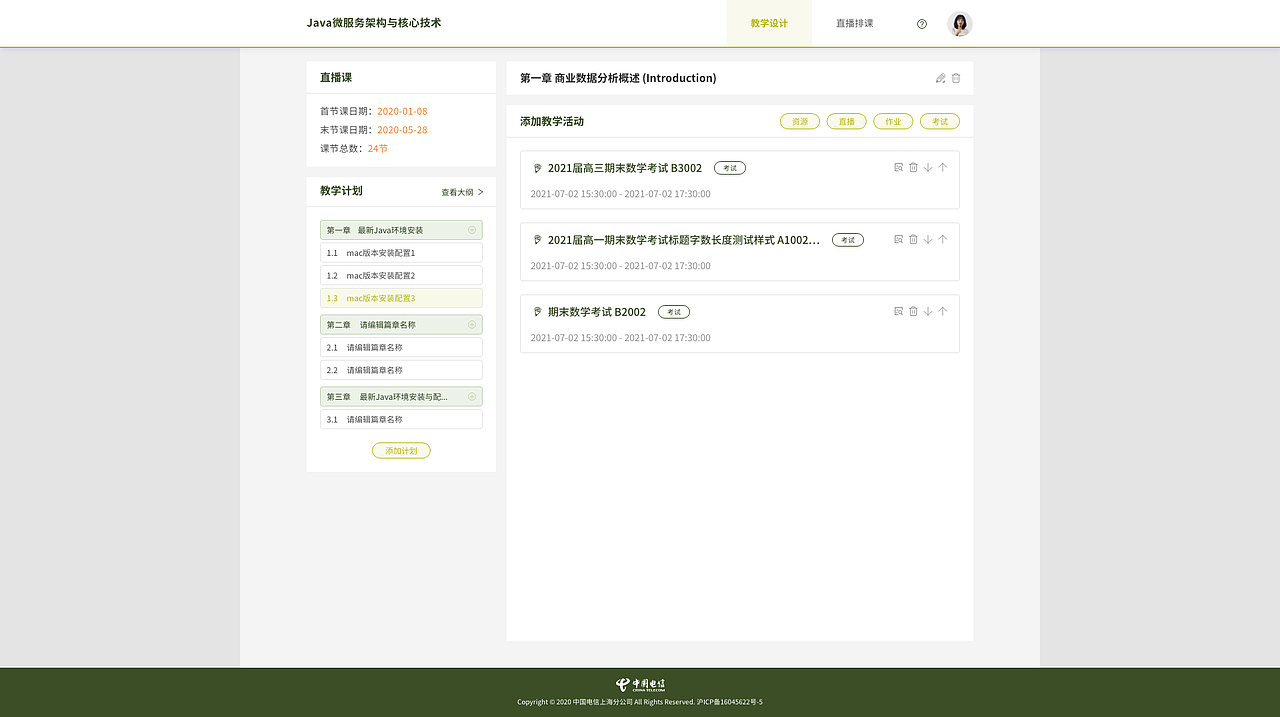This screenshot has height=717, width=1280.
Task: Click the China Telecom footer logo
Action: click(640, 685)
